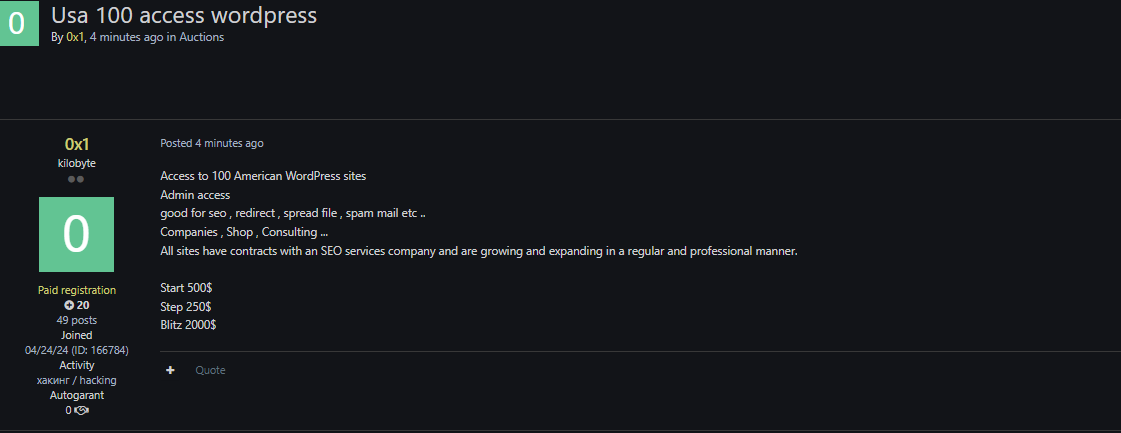Click the multiquote plus icon

[171, 370]
